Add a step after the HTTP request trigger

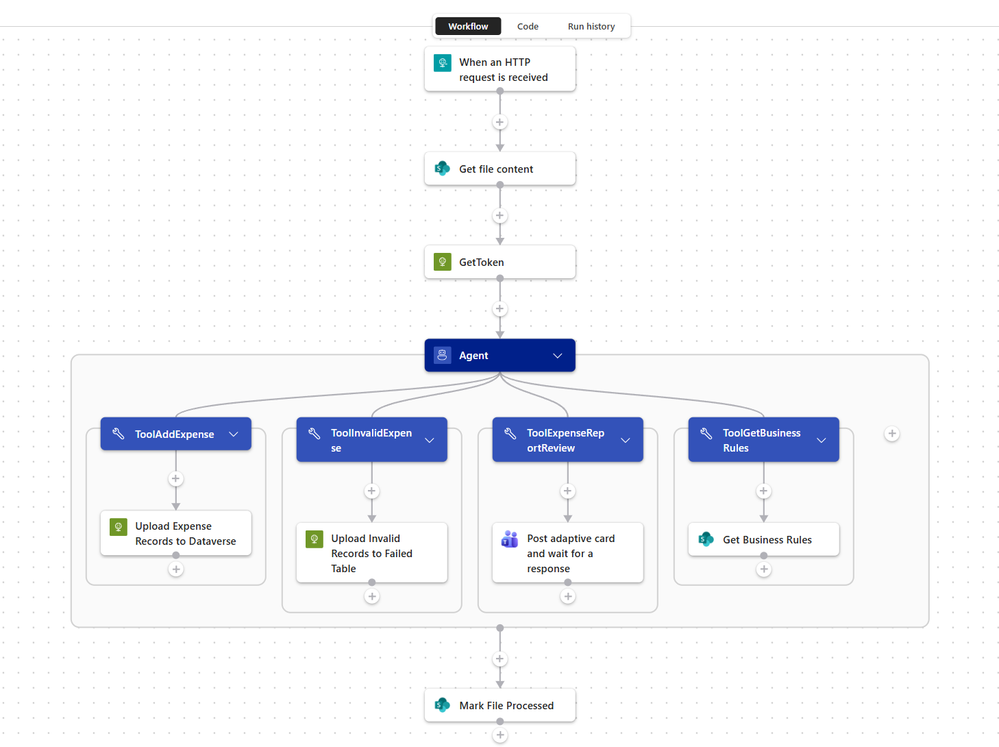500,122
